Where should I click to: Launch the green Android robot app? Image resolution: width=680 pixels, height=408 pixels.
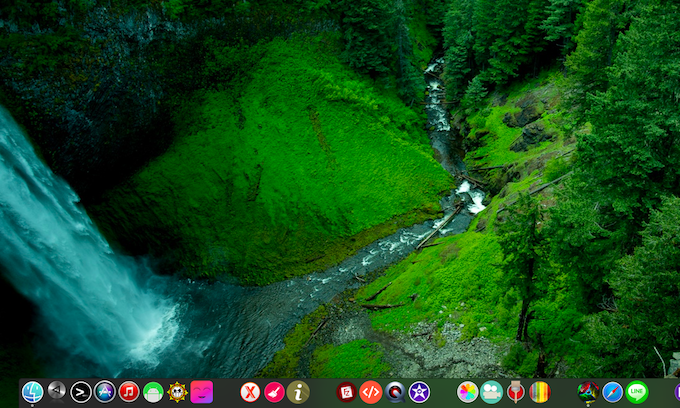153,392
